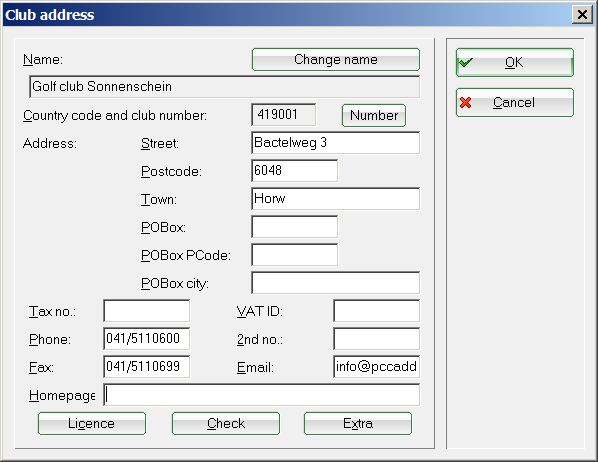Image resolution: width=598 pixels, height=462 pixels.
Task: Click the red X icon on Cancel
Action: point(465,102)
